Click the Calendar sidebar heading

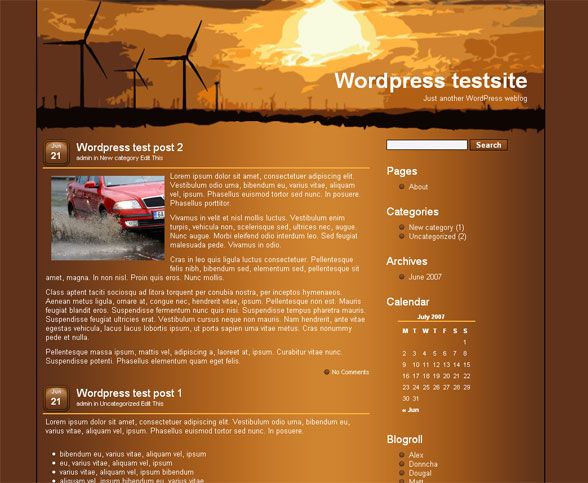click(408, 302)
